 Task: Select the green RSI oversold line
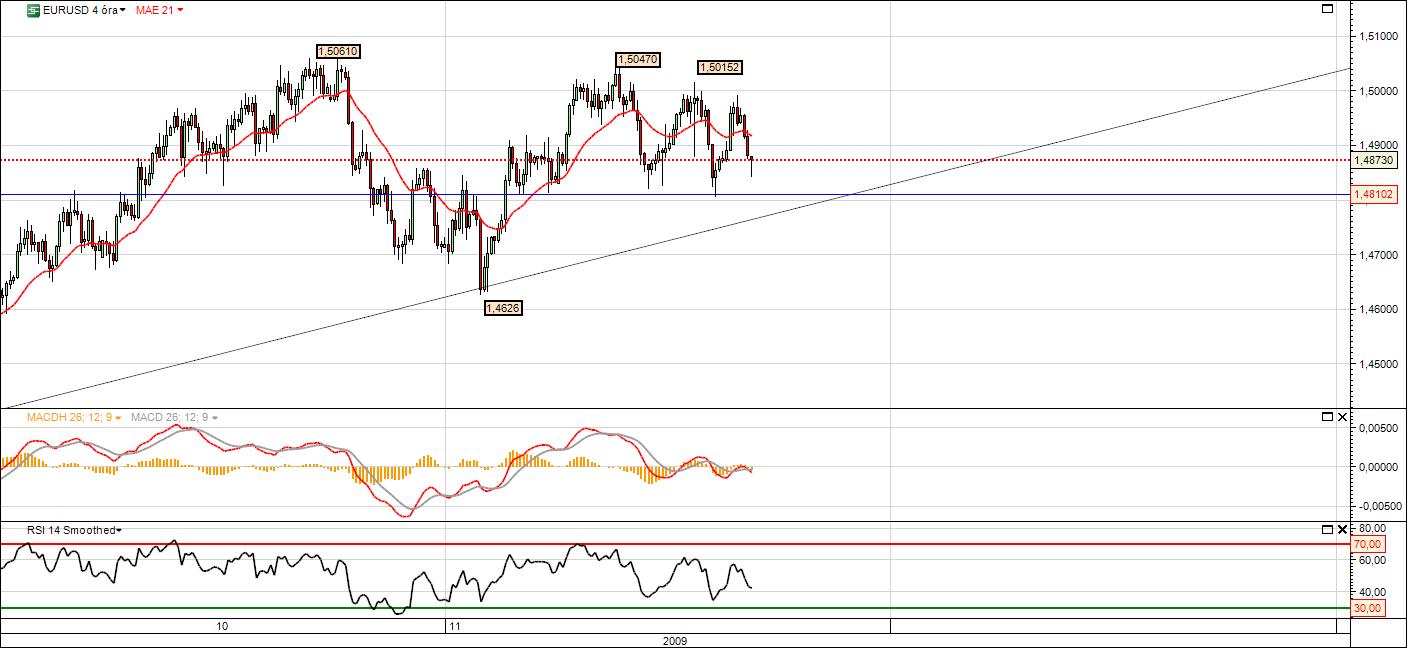(x=675, y=608)
